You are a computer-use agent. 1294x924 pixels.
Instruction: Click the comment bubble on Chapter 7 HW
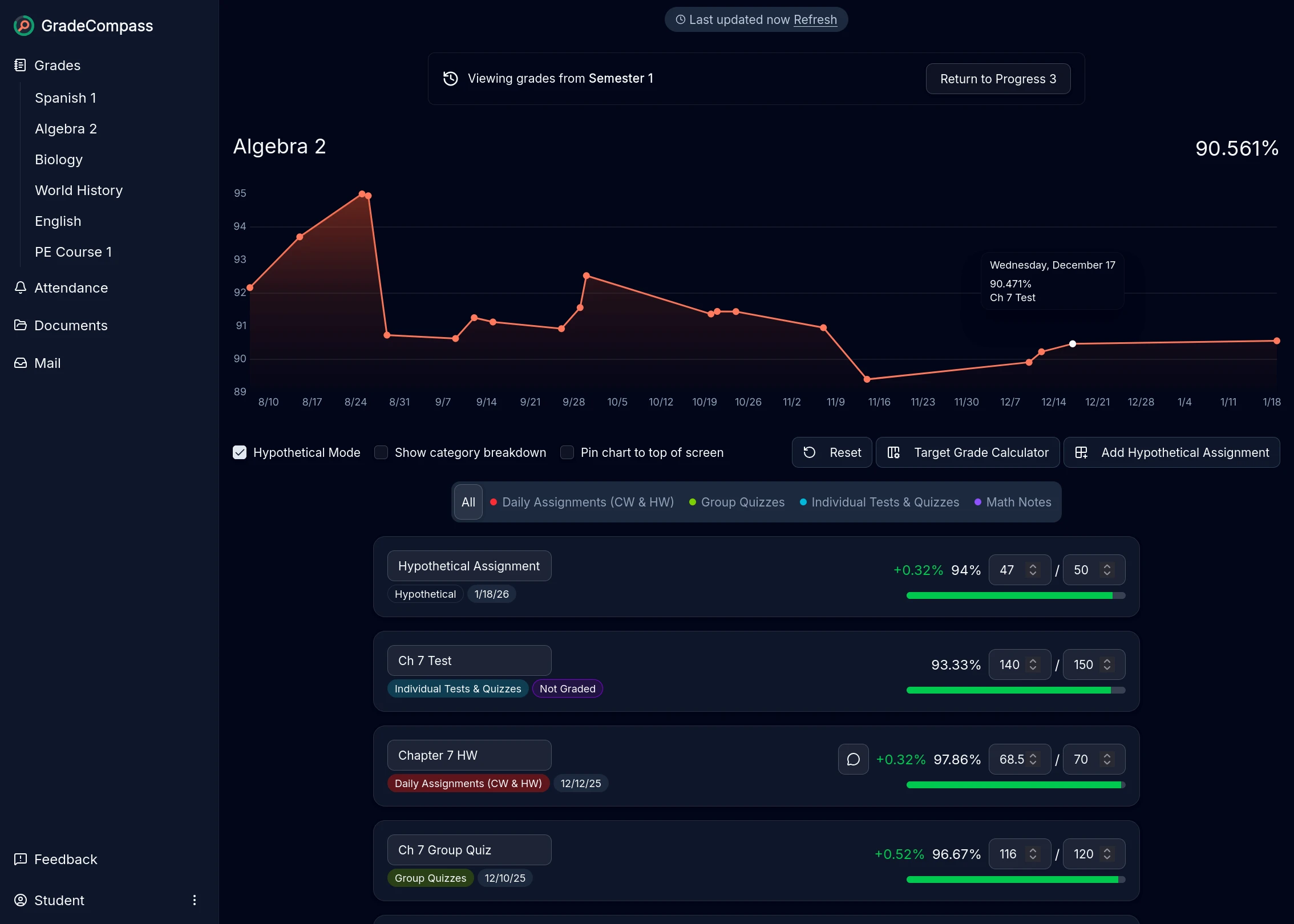(x=853, y=759)
